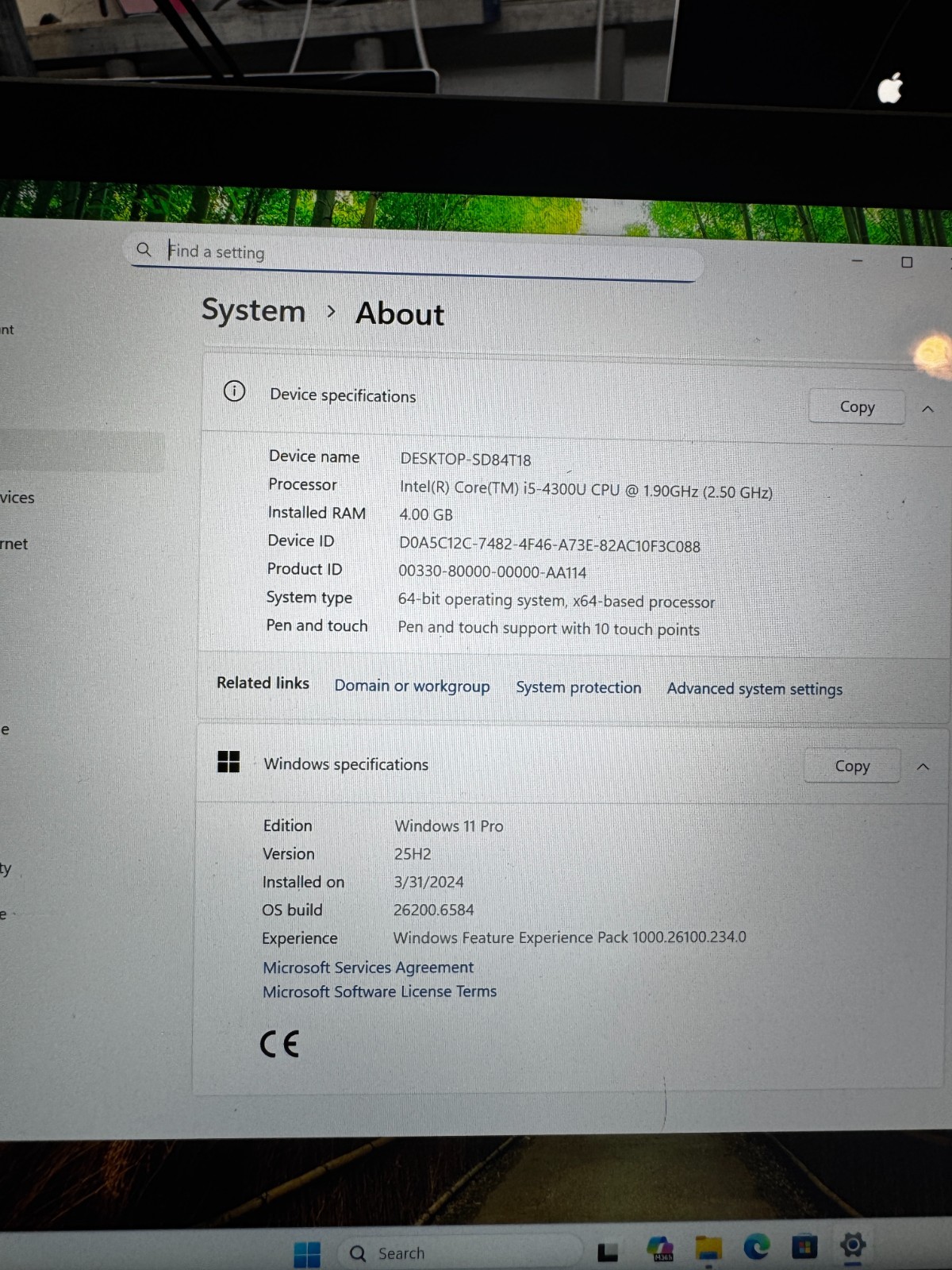Open the System protection link

click(x=578, y=687)
